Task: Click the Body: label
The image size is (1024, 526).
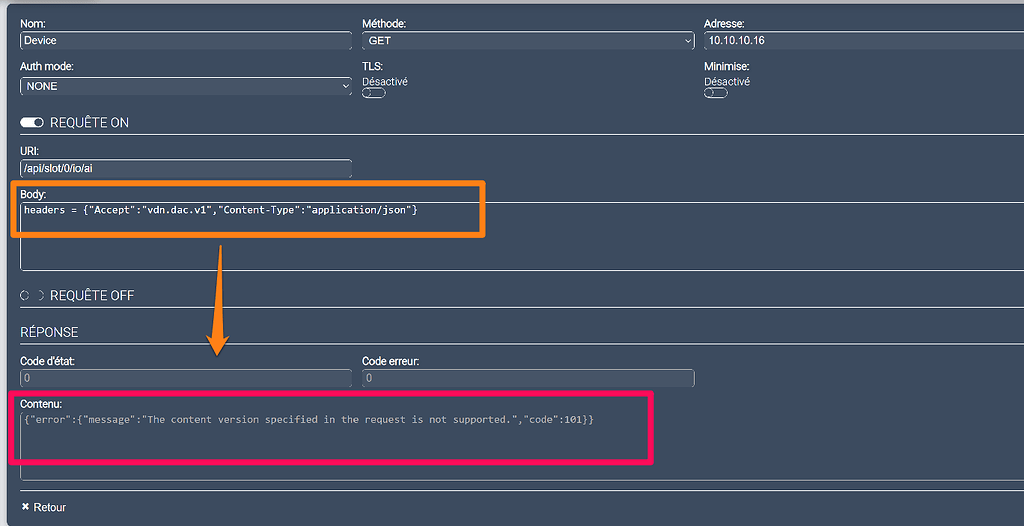Action: pyautogui.click(x=33, y=195)
